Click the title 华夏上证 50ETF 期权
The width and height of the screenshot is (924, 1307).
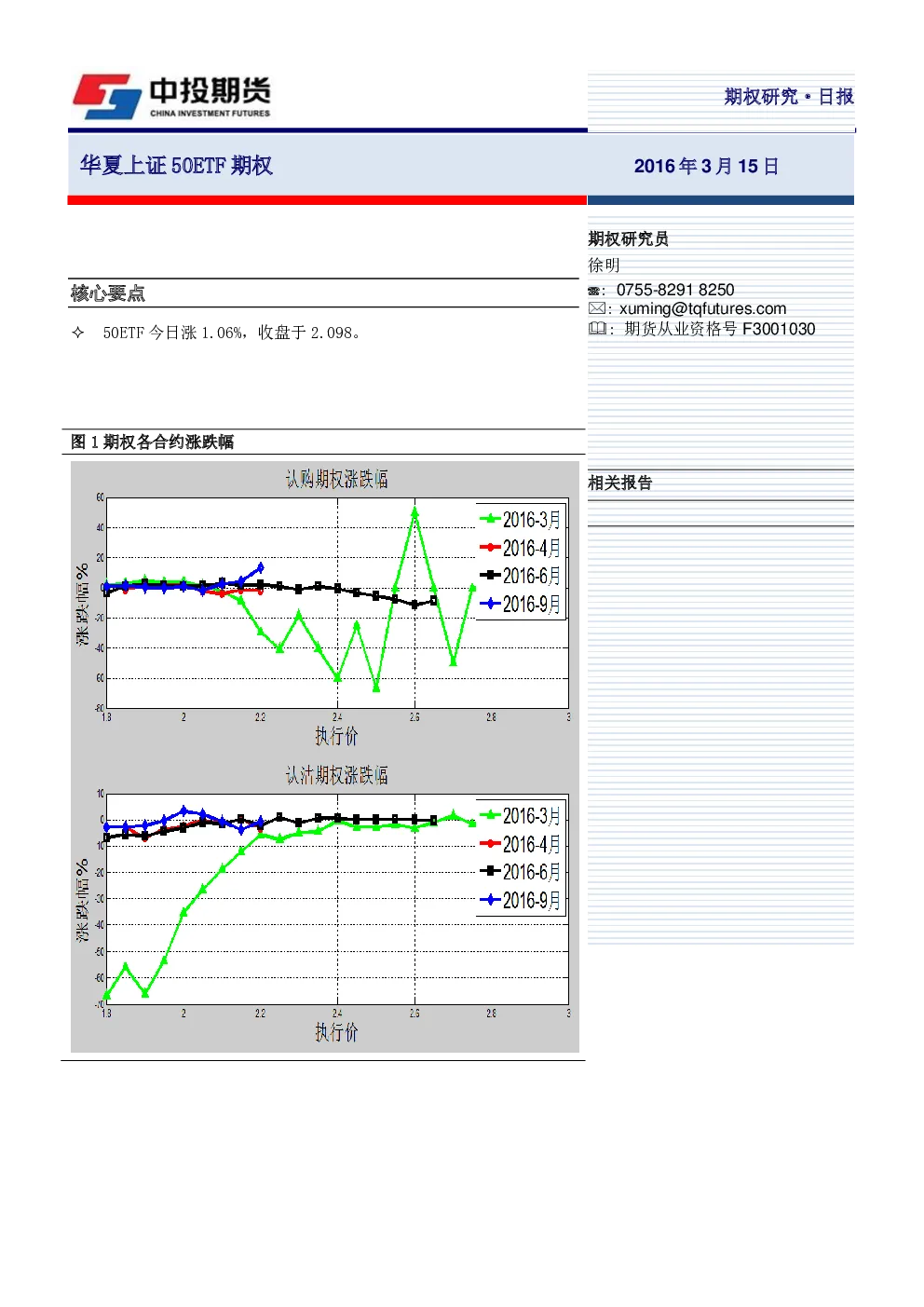coord(176,166)
